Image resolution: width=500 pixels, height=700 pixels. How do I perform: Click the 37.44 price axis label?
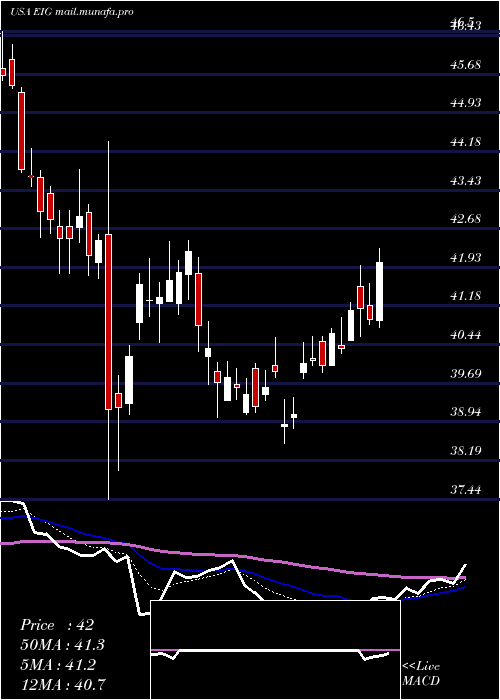coord(466,490)
